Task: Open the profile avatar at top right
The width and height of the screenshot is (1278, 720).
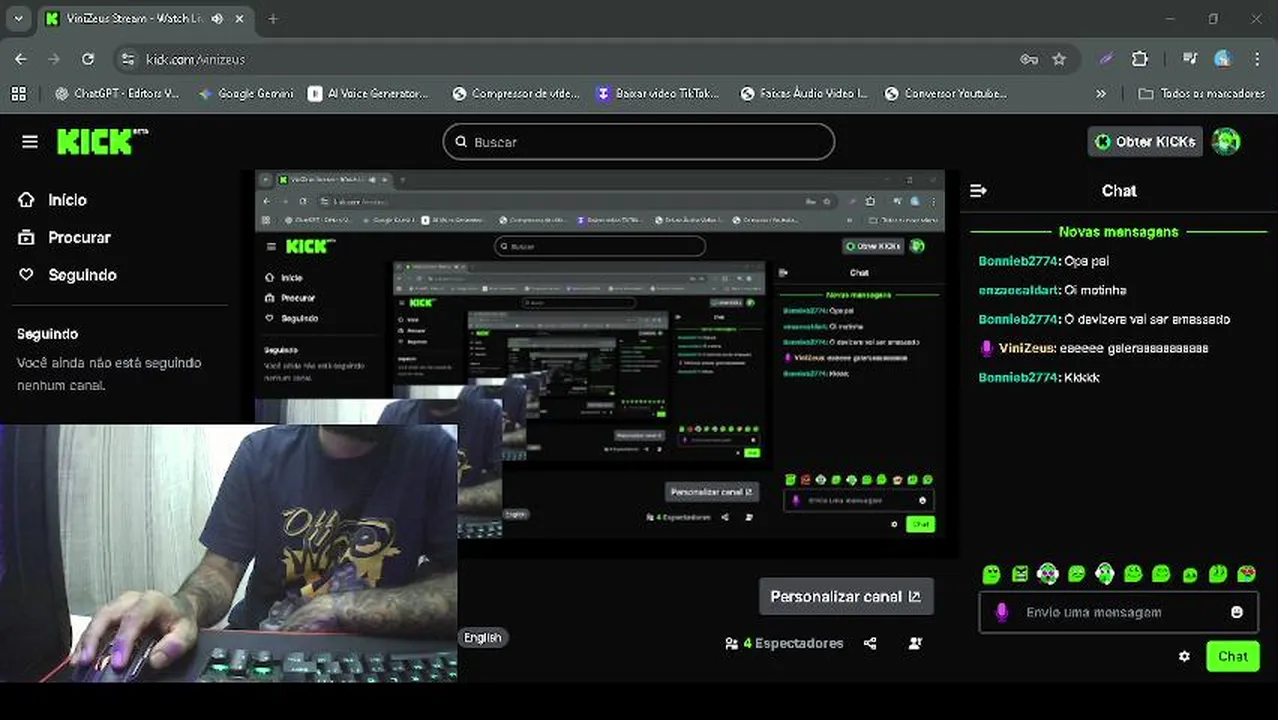Action: tap(1226, 141)
